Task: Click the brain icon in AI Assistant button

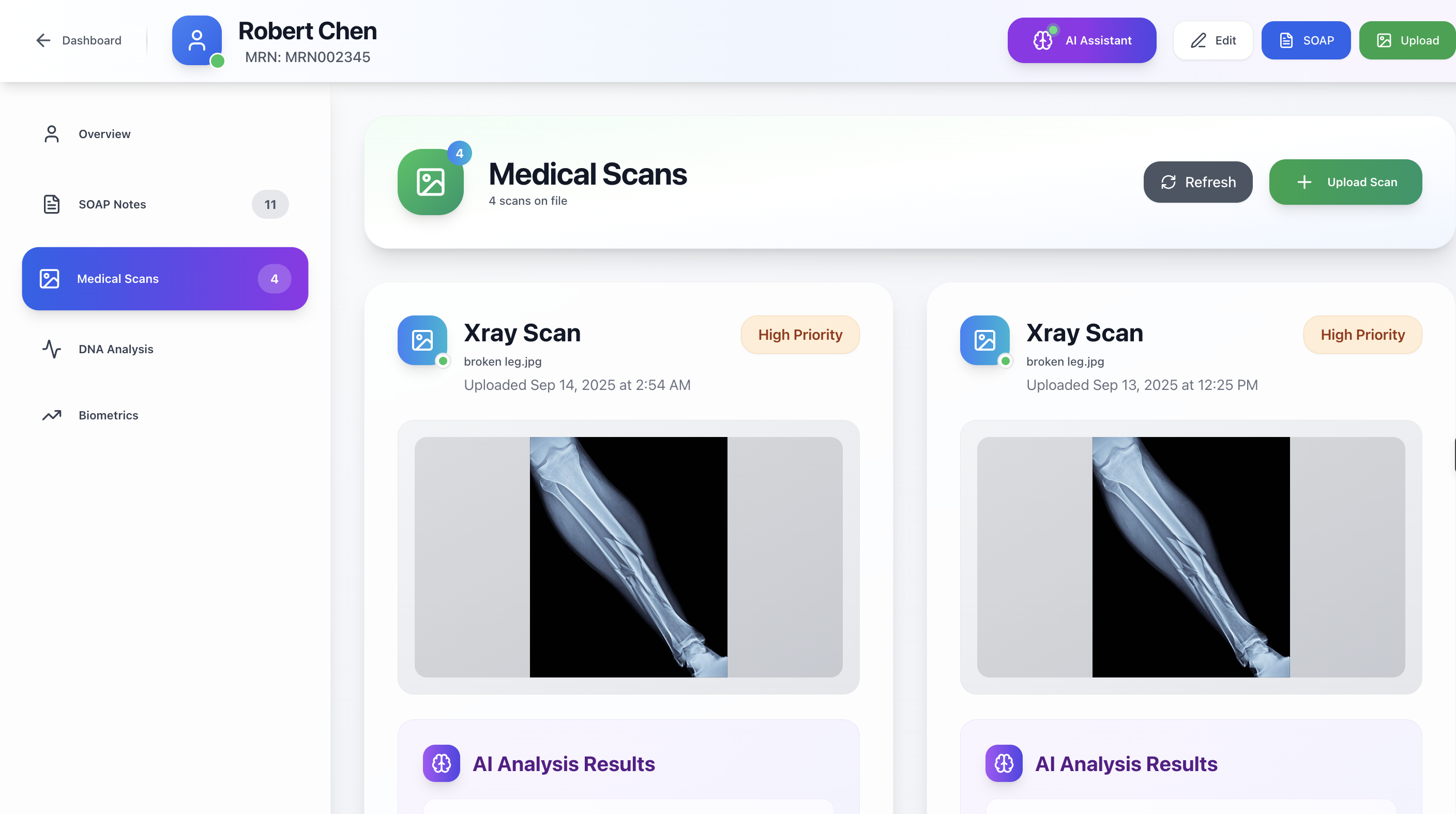Action: coord(1043,40)
